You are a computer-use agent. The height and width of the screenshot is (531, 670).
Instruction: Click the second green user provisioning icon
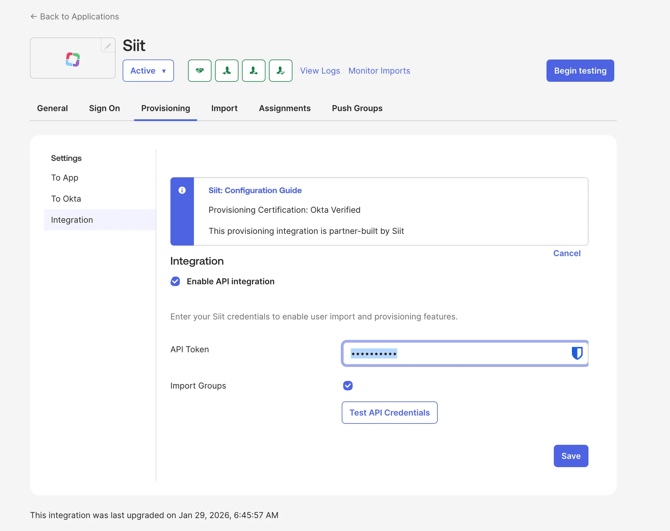[x=227, y=71]
